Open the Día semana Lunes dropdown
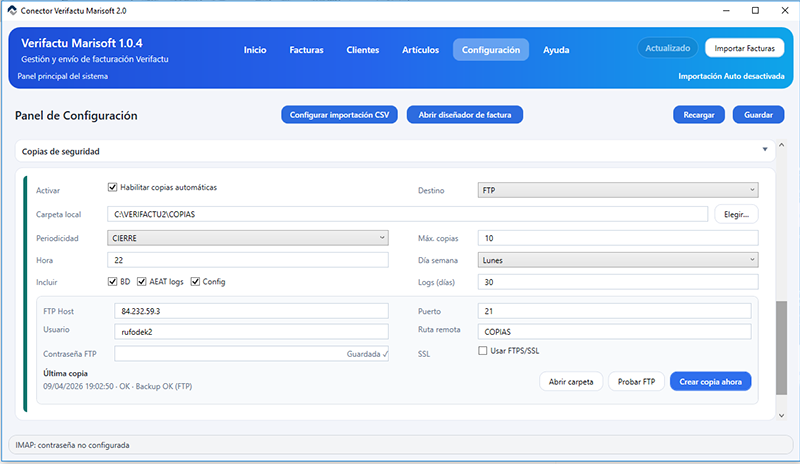This screenshot has height=464, width=800. (618, 260)
